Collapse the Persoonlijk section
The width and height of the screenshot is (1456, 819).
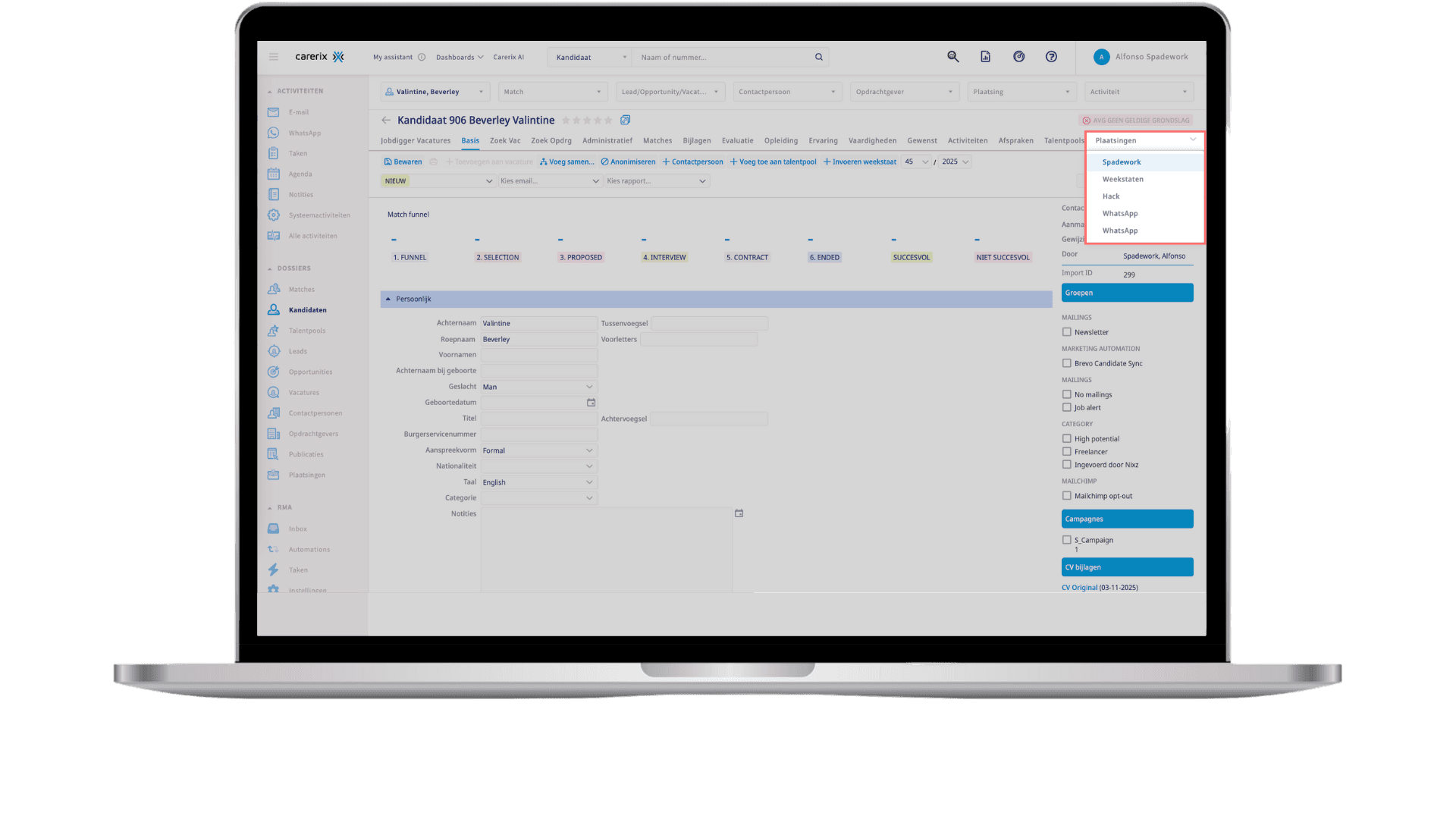tap(388, 299)
